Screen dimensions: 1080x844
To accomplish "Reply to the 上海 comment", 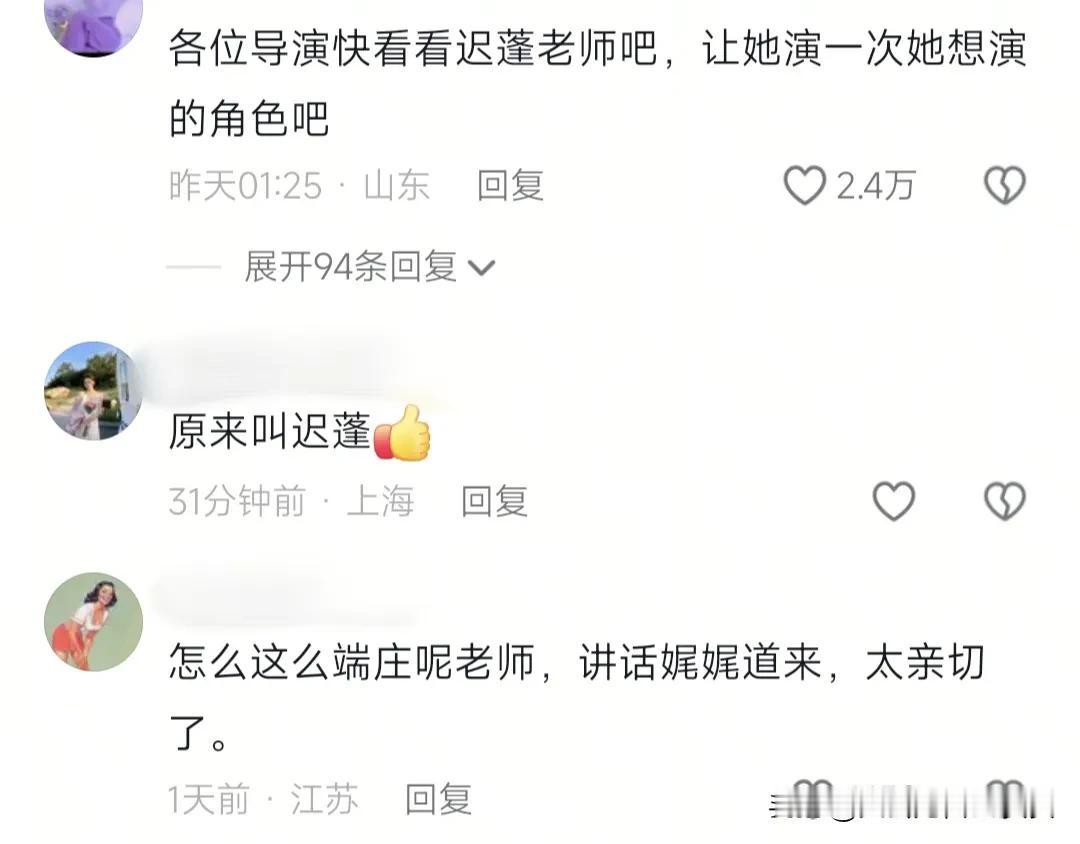I will (495, 501).
